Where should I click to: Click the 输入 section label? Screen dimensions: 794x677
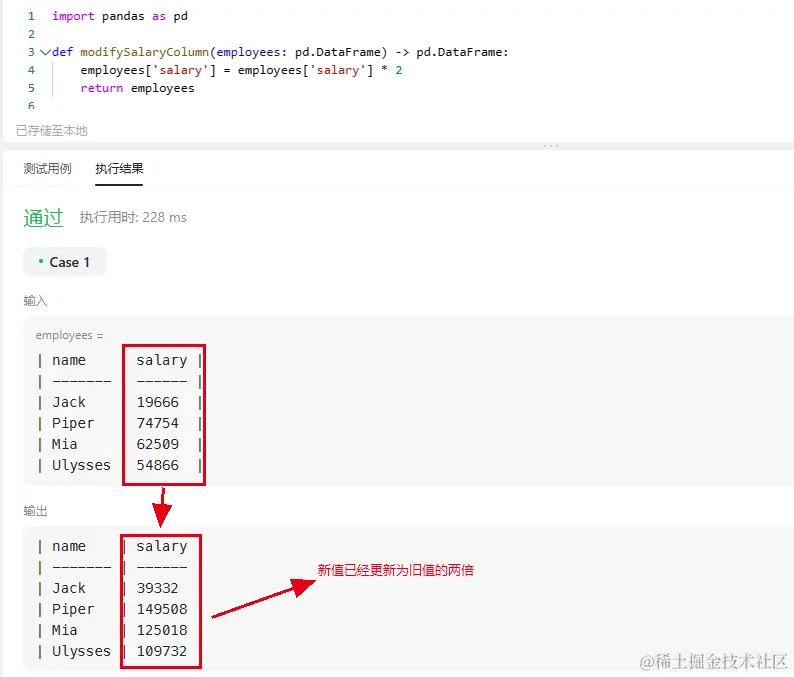[x=35, y=301]
